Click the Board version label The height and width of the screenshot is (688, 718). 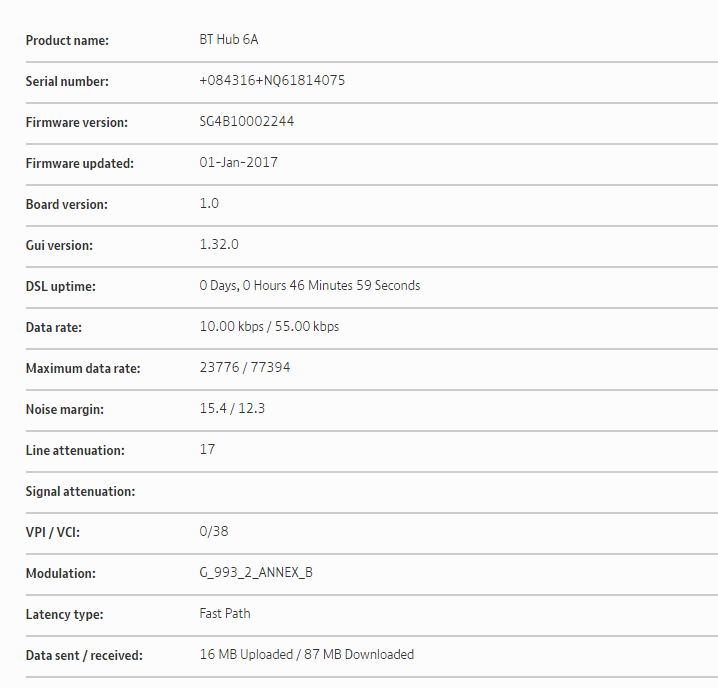point(66,204)
